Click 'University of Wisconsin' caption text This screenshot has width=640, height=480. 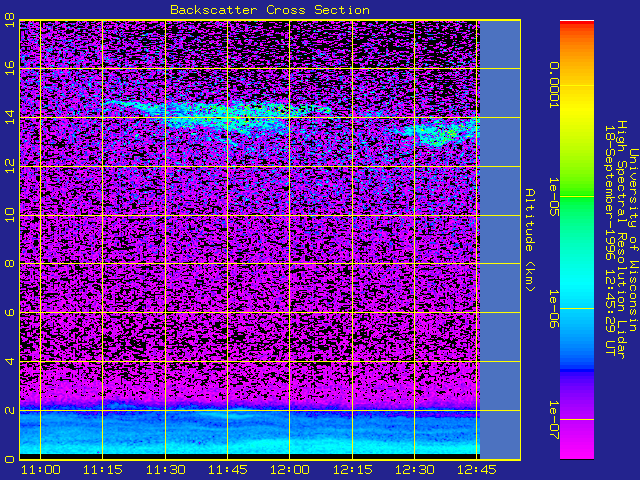click(x=633, y=240)
